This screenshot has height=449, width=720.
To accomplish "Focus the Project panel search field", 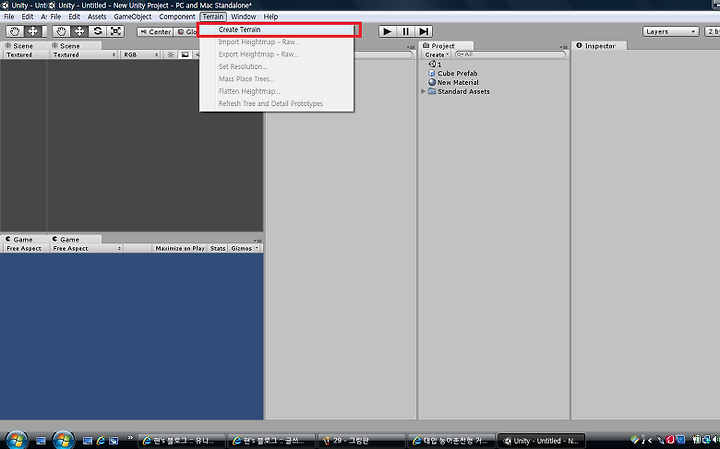I will 509,54.
